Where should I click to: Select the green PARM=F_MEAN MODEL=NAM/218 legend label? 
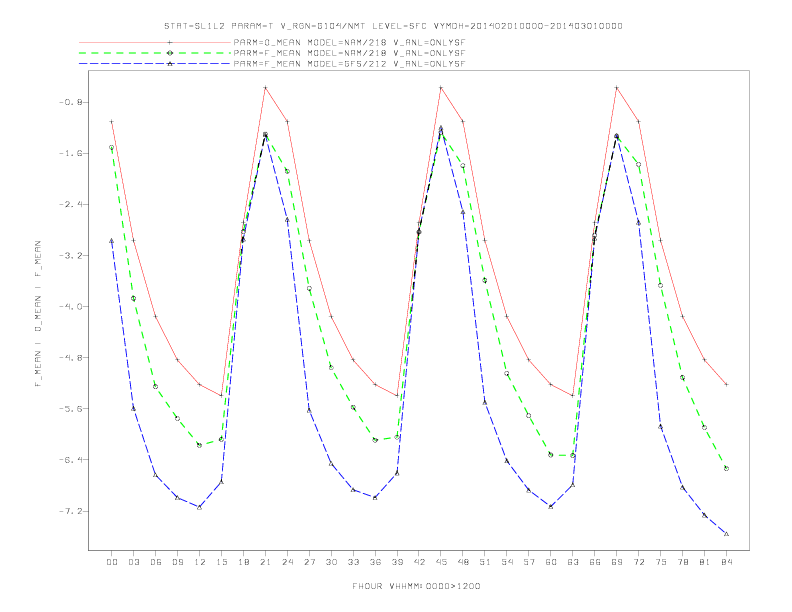[349, 53]
